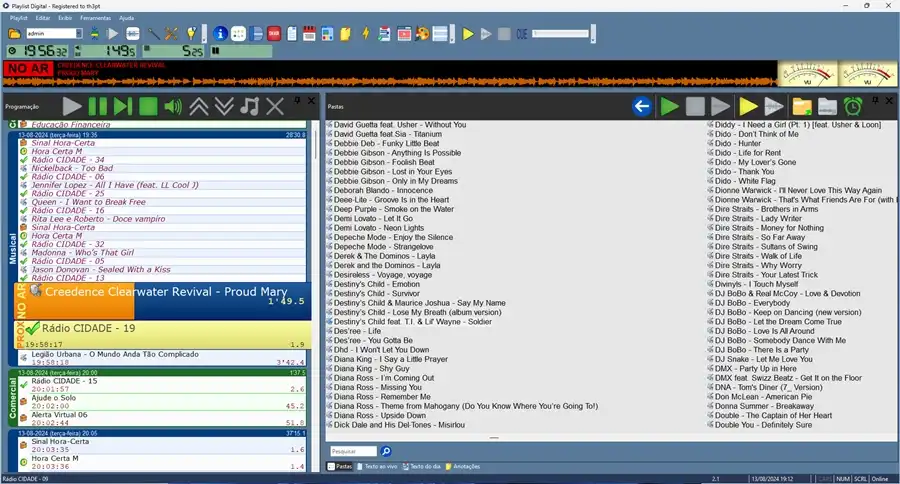Select Ajude o Solo in Comercial block
Image resolution: width=900 pixels, height=484 pixels.
162,401
